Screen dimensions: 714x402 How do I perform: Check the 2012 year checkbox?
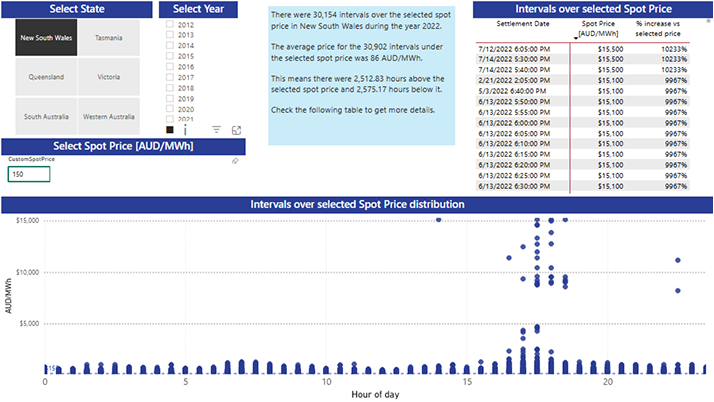169,24
